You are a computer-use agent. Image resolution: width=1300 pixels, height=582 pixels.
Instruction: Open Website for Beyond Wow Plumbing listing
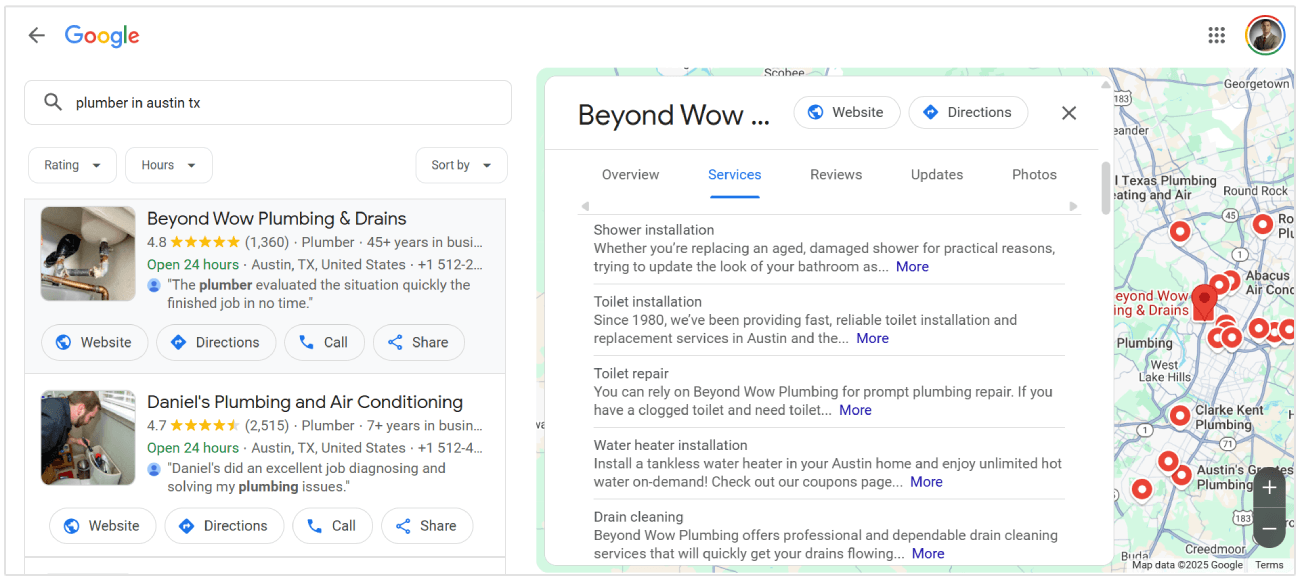(94, 342)
